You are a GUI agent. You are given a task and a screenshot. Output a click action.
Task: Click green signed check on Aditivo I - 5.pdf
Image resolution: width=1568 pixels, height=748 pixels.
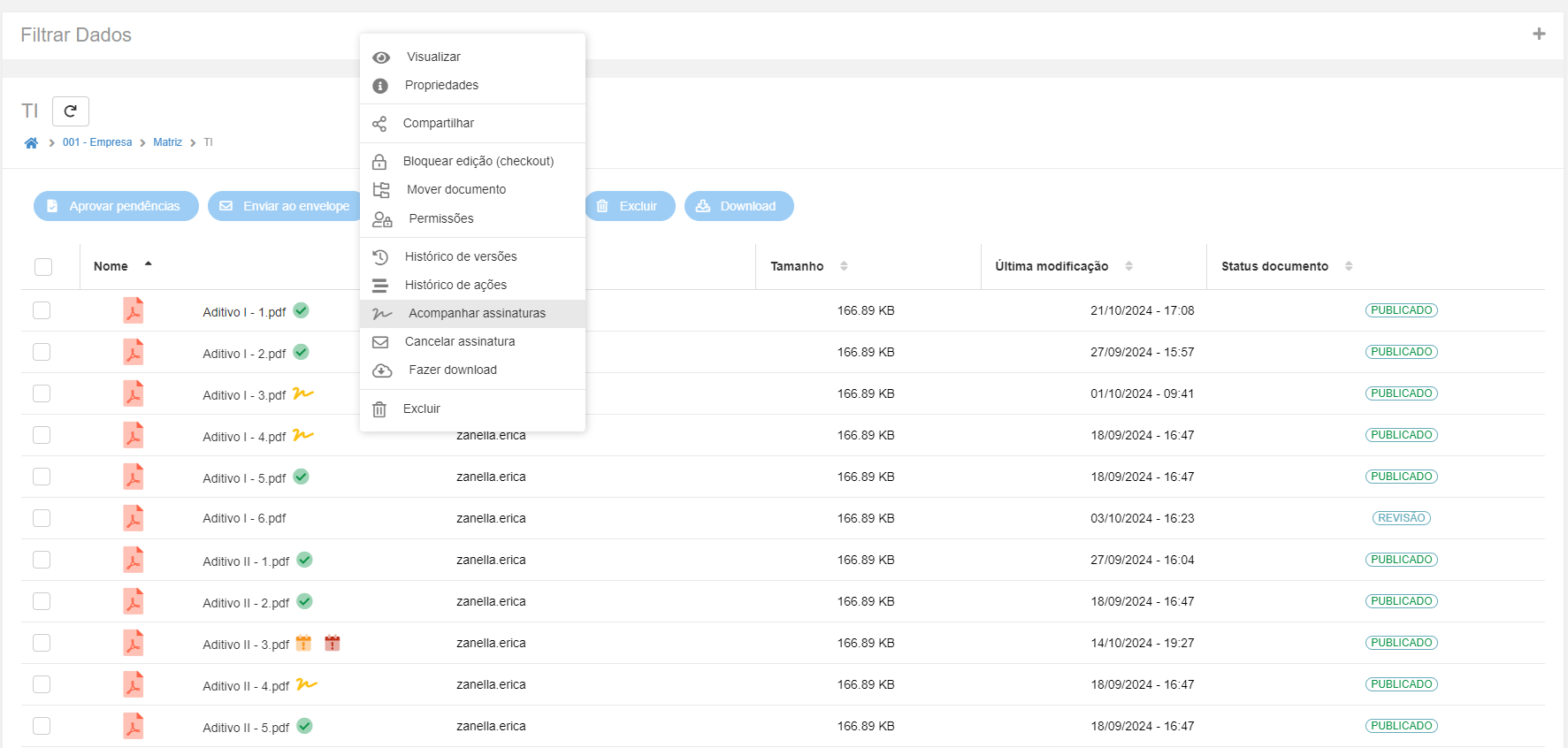point(301,477)
